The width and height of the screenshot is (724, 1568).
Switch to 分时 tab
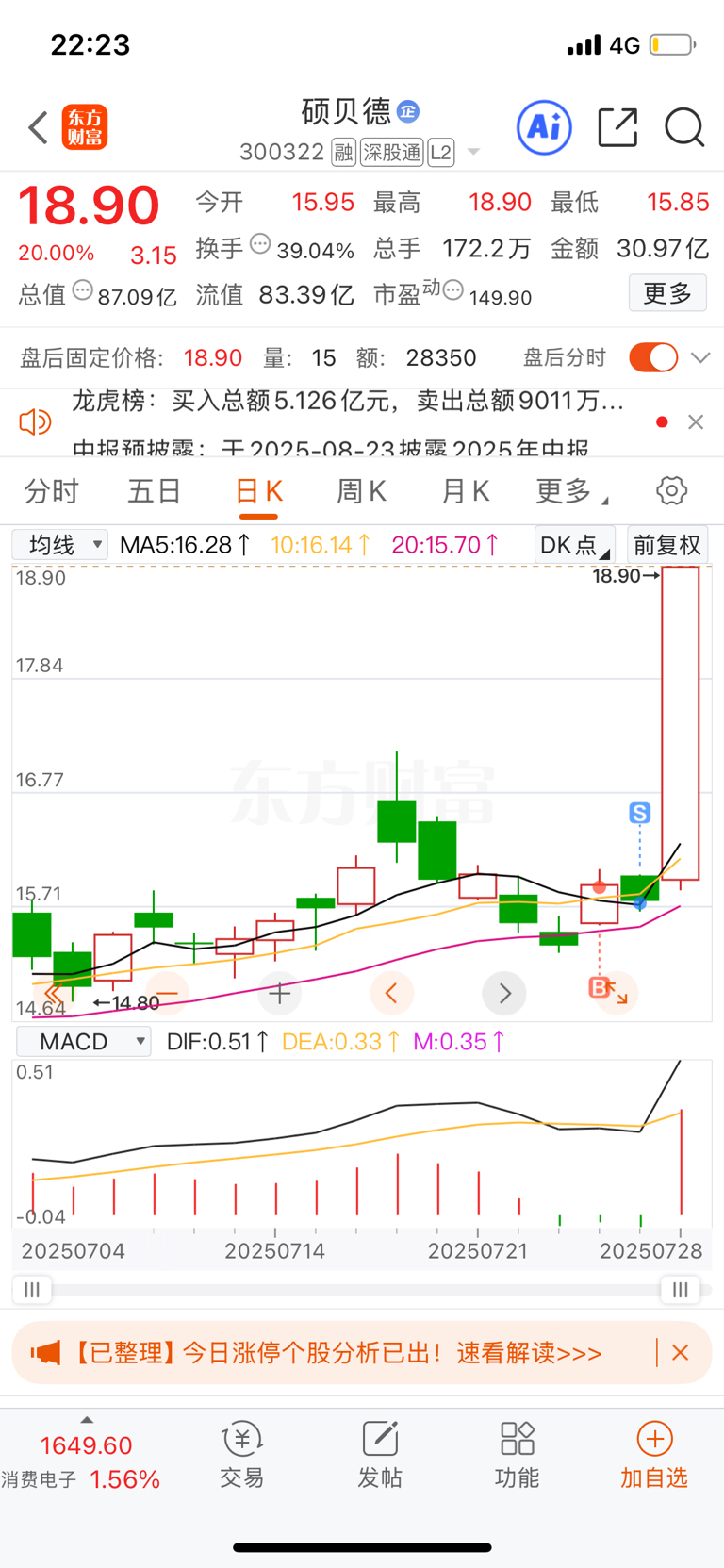point(52,491)
